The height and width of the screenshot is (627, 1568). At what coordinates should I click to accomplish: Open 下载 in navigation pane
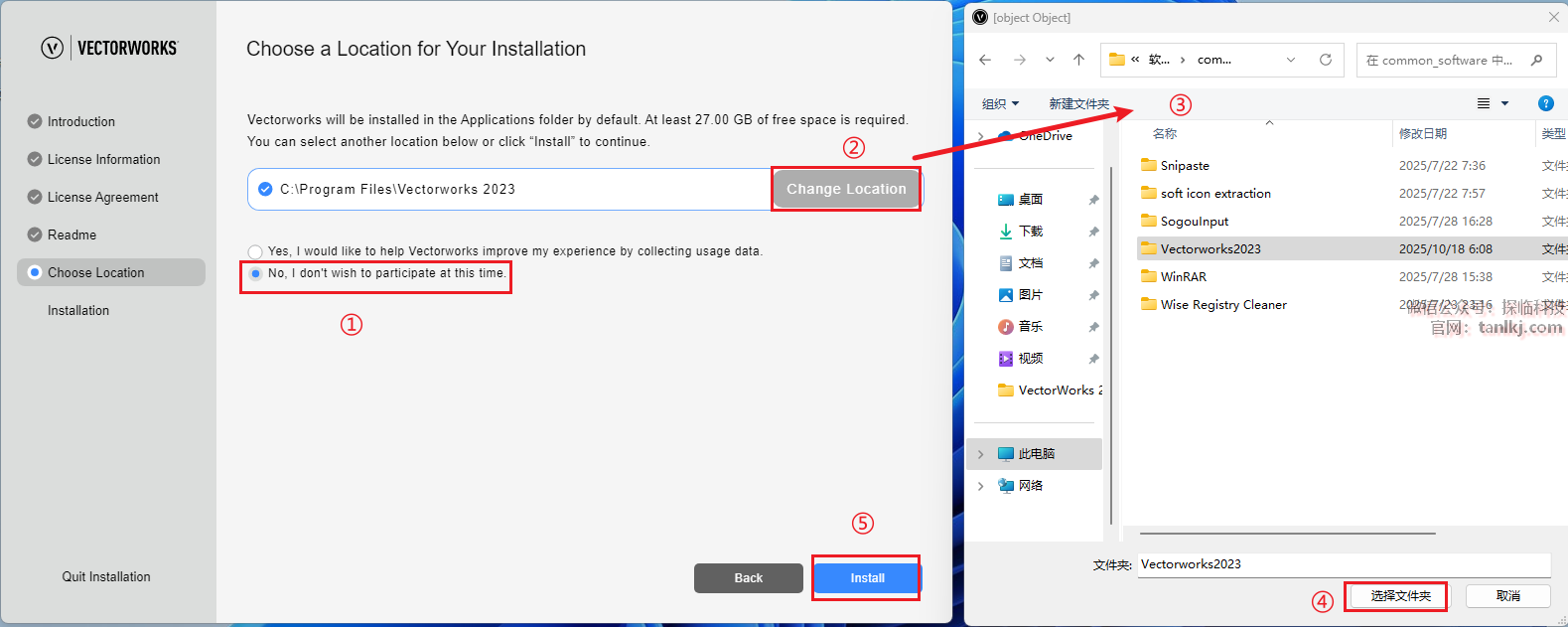tap(1030, 232)
